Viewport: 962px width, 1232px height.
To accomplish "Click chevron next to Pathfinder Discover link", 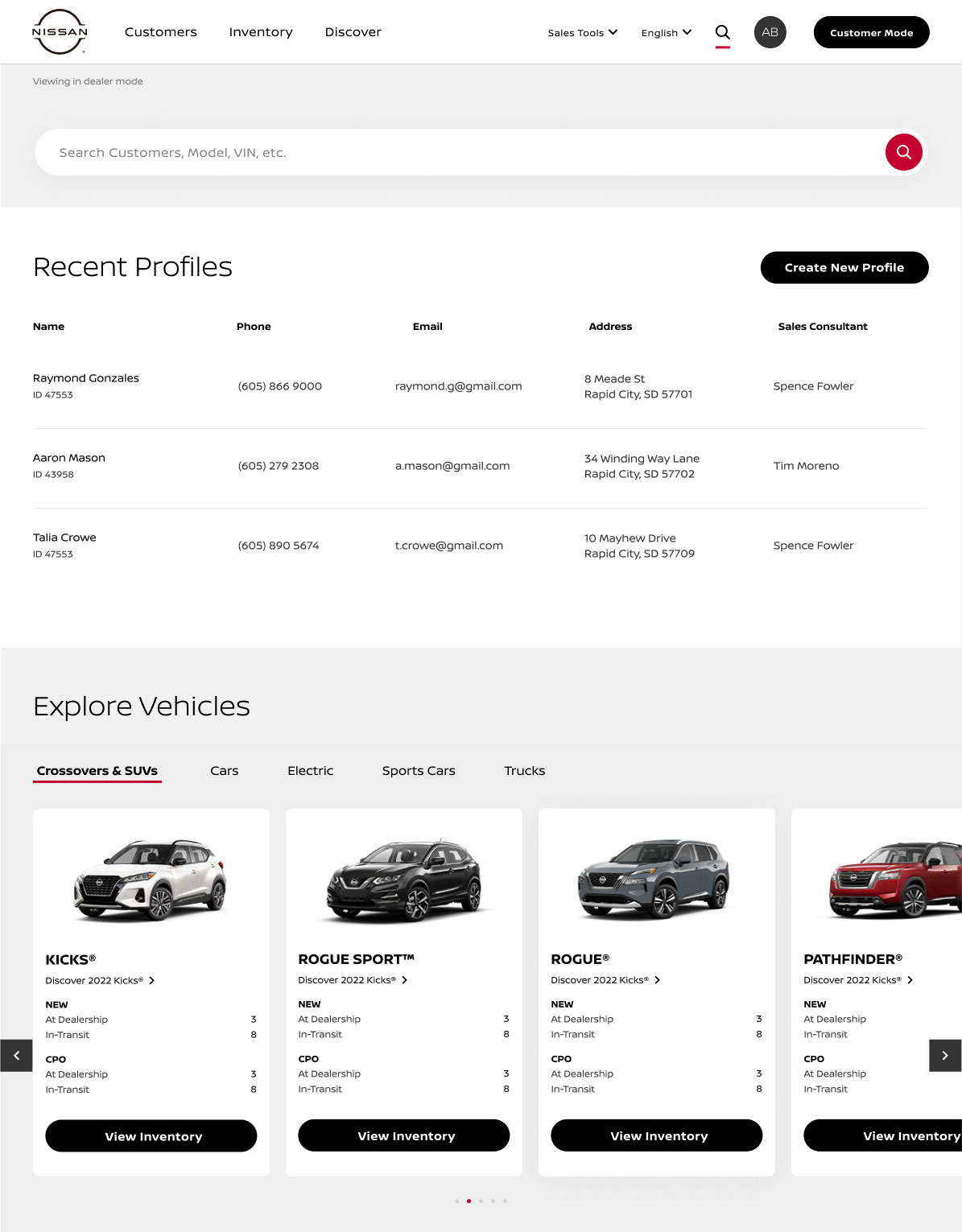I will point(910,979).
